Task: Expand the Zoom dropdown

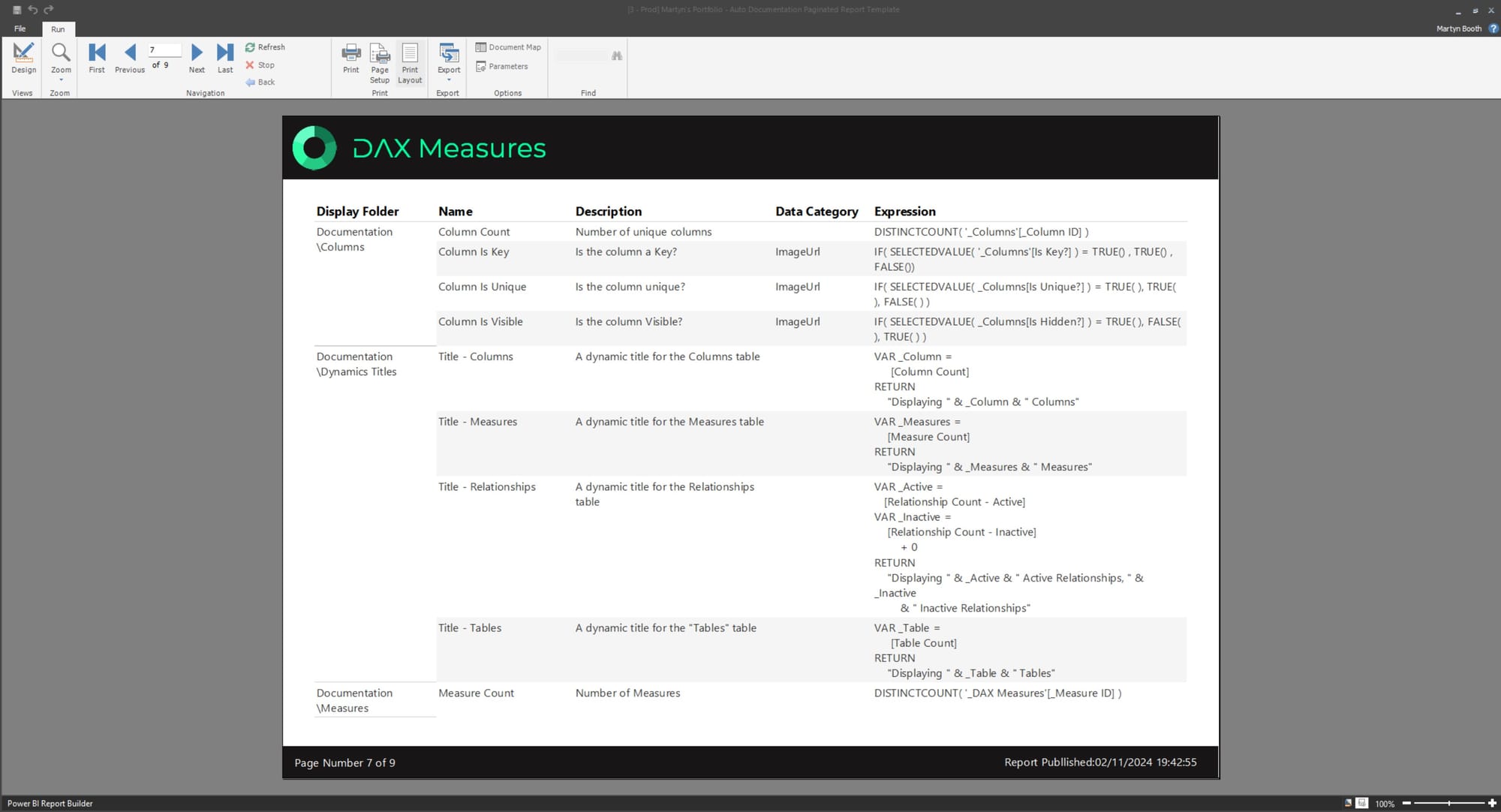Action: 61,79
